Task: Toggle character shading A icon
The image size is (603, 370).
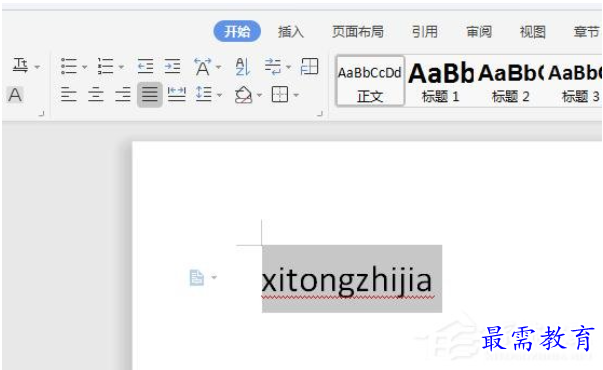Action: 15,95
